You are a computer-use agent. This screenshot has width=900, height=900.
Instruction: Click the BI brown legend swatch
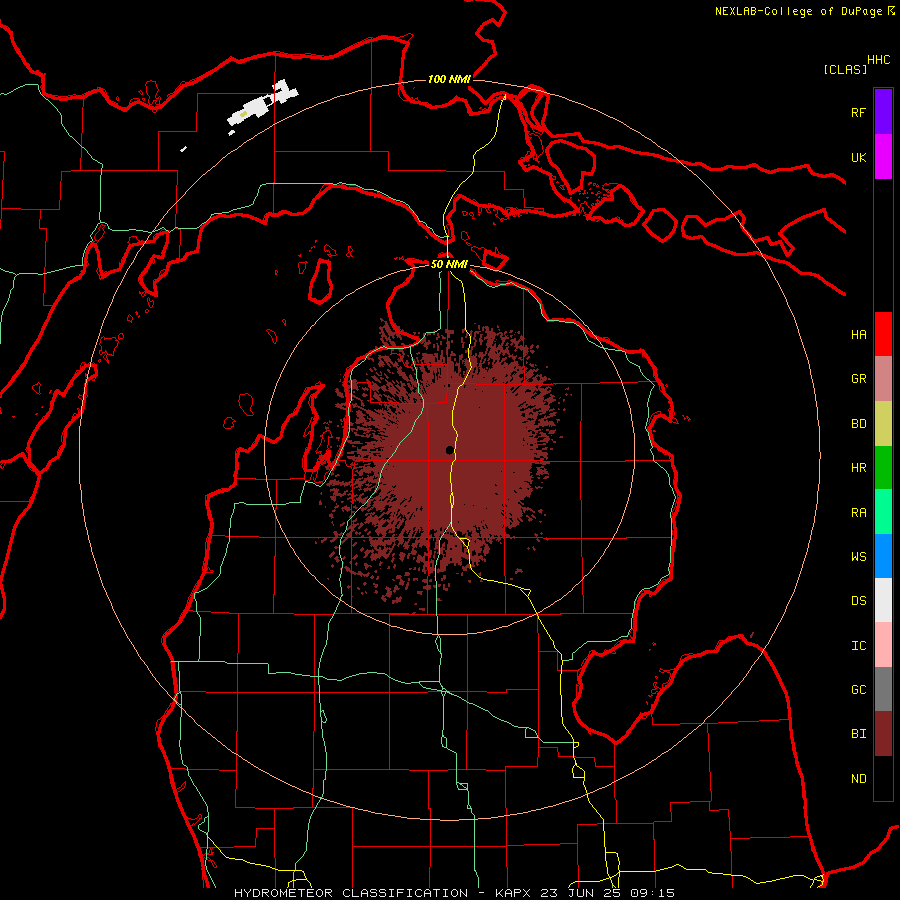(x=883, y=734)
